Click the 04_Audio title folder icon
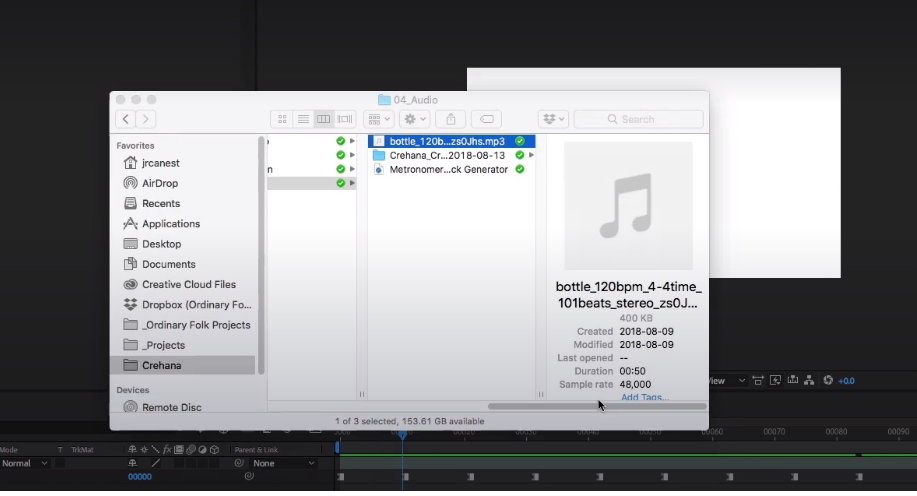917x496 pixels. coord(384,100)
